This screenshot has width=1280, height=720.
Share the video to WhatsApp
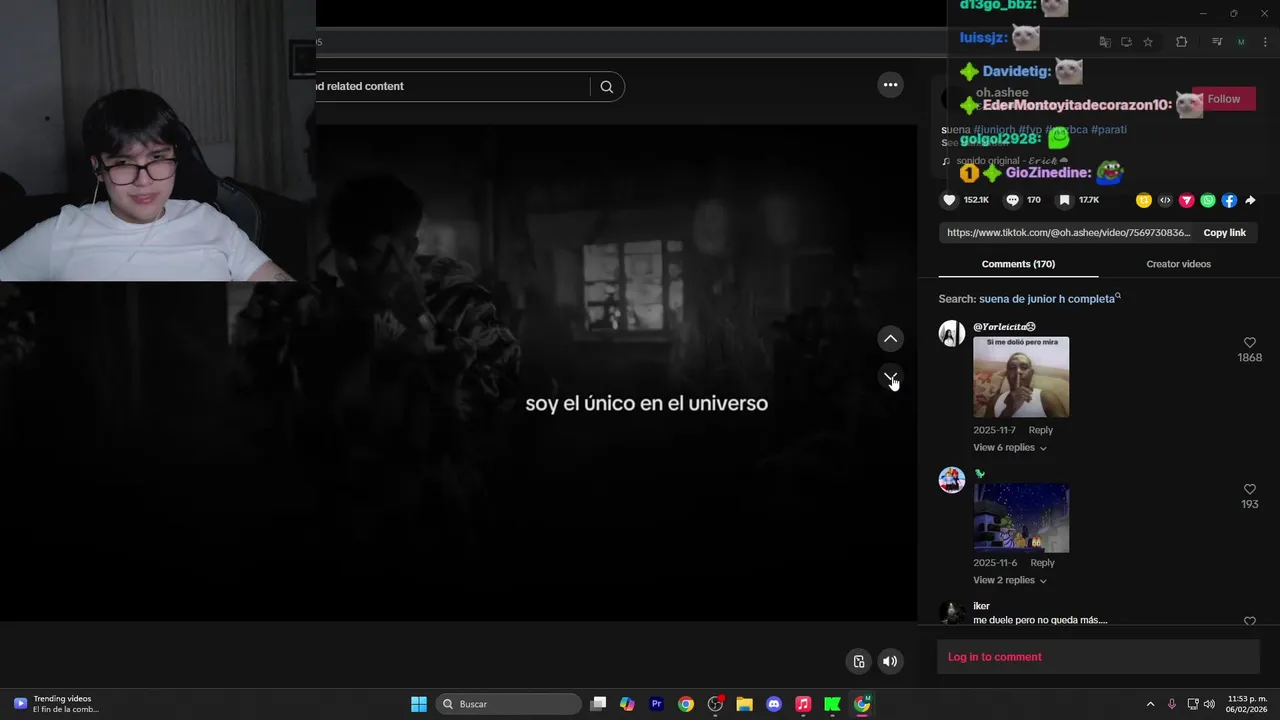1208,201
